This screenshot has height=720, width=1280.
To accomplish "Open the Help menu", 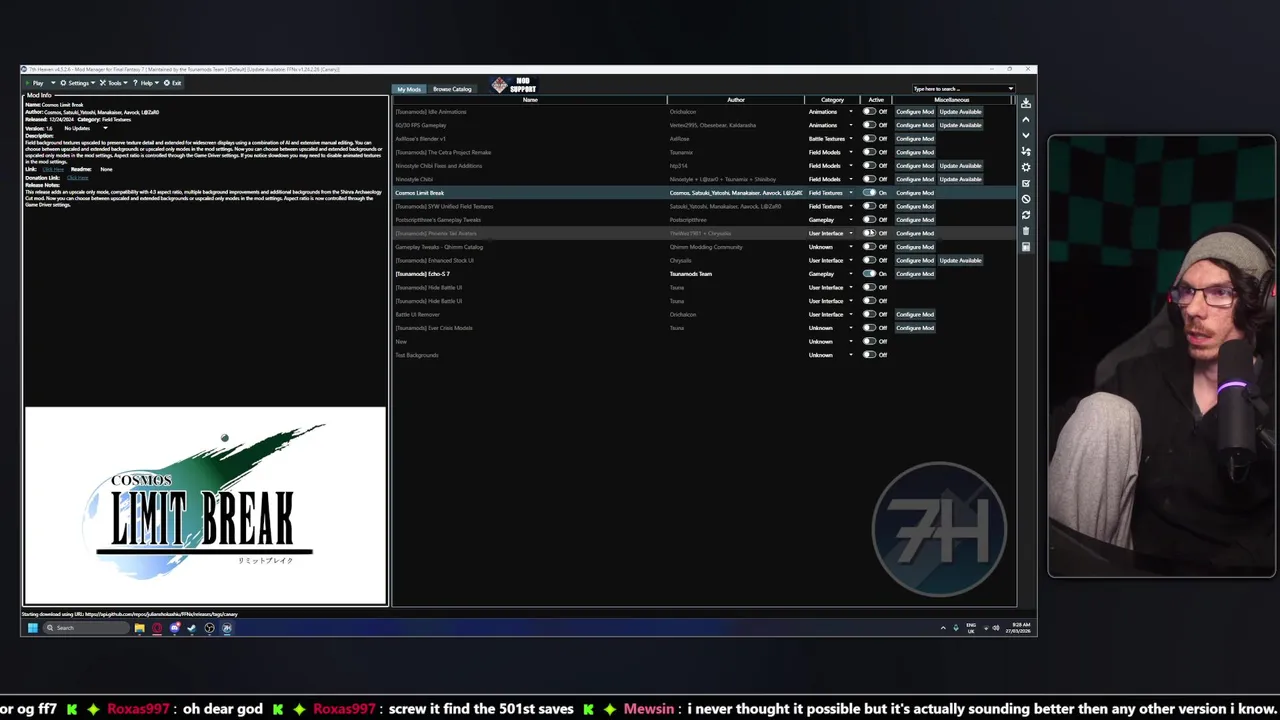I will (146, 83).
